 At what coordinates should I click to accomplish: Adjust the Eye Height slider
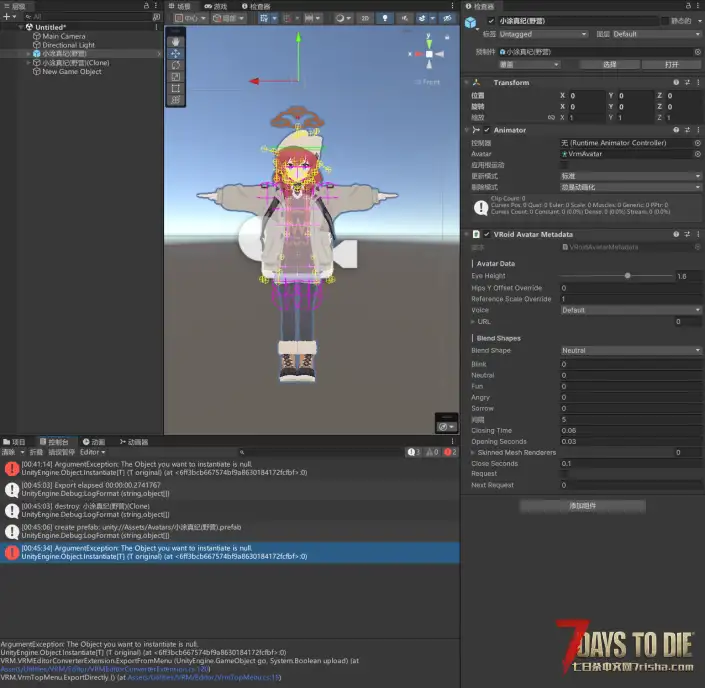tap(627, 276)
